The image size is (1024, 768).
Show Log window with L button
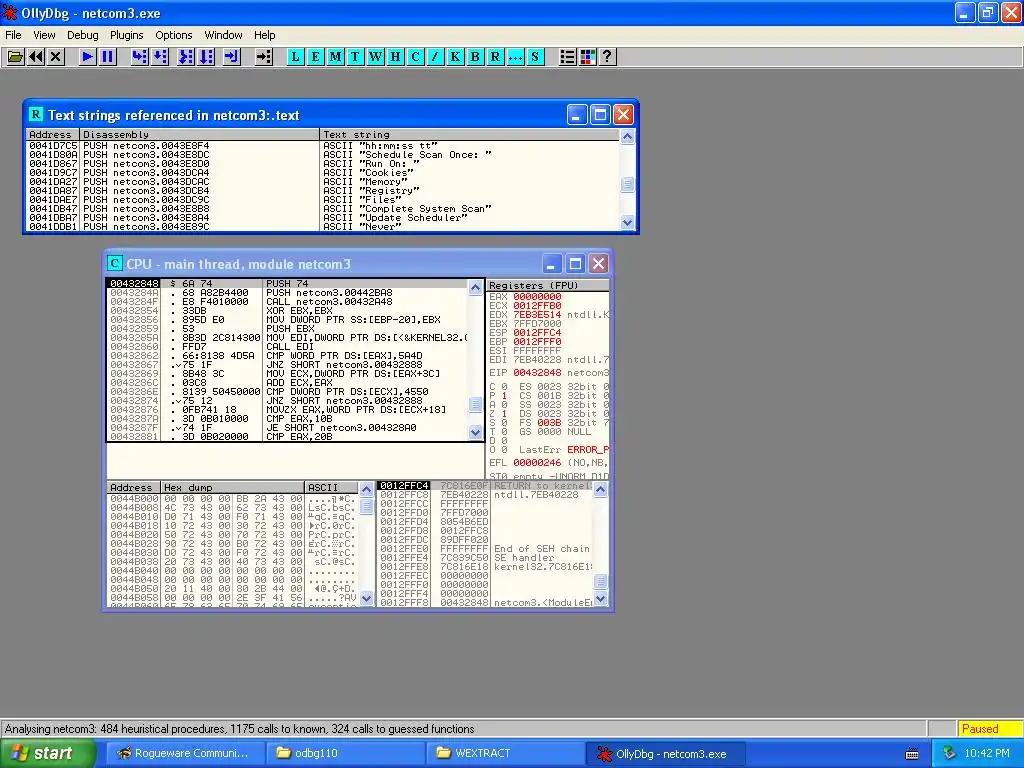295,57
